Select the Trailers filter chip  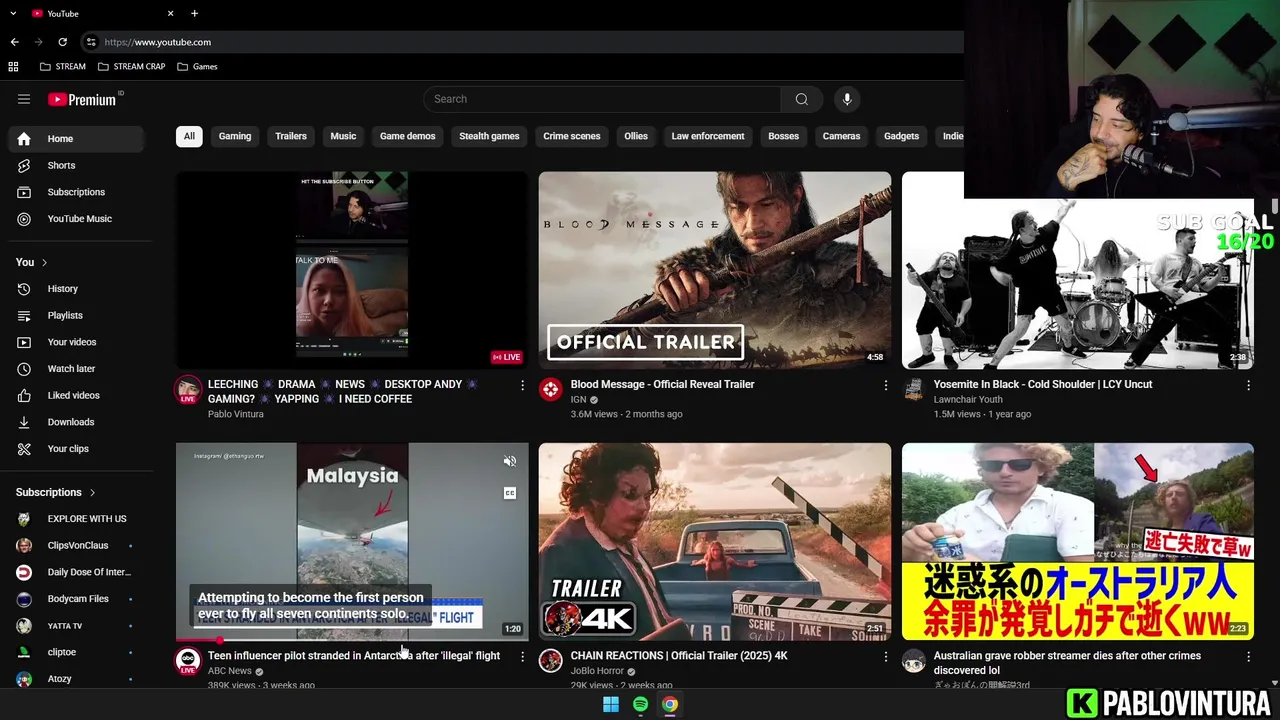(x=291, y=136)
